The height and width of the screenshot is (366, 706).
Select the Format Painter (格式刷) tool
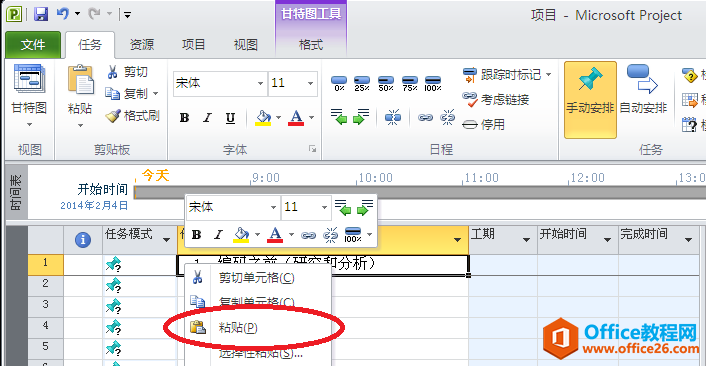pyautogui.click(x=133, y=116)
